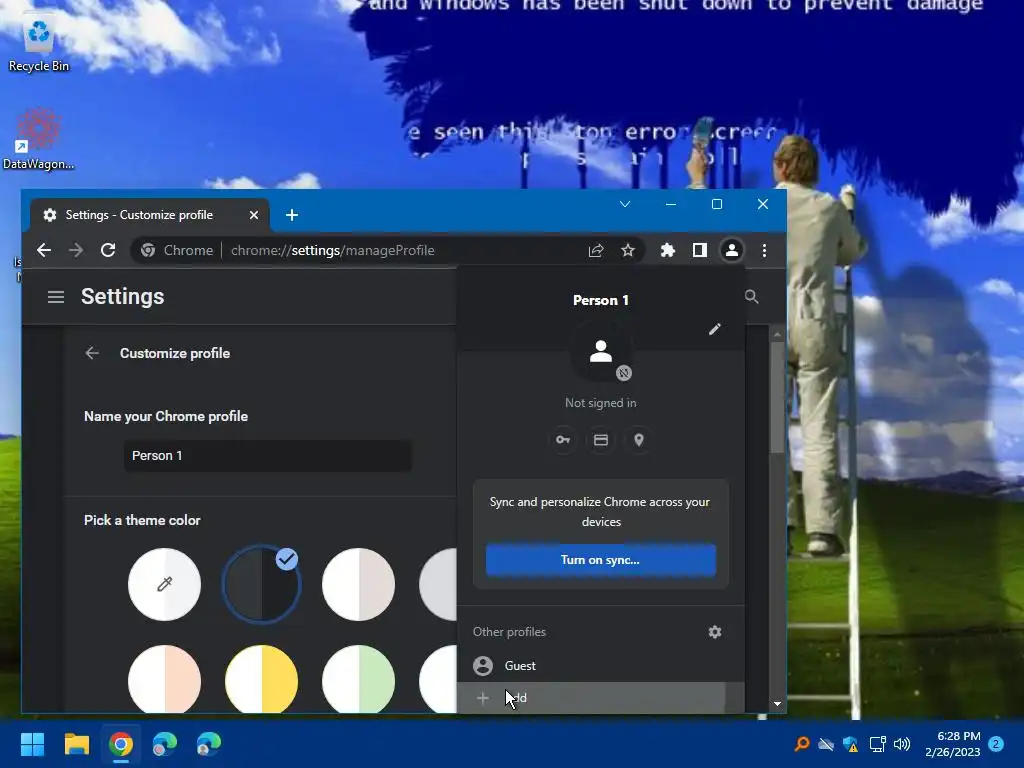Open Settings hamburger menu

[56, 297]
